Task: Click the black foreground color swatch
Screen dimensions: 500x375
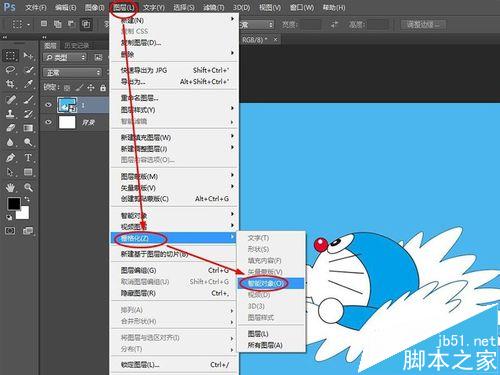Action: point(14,203)
